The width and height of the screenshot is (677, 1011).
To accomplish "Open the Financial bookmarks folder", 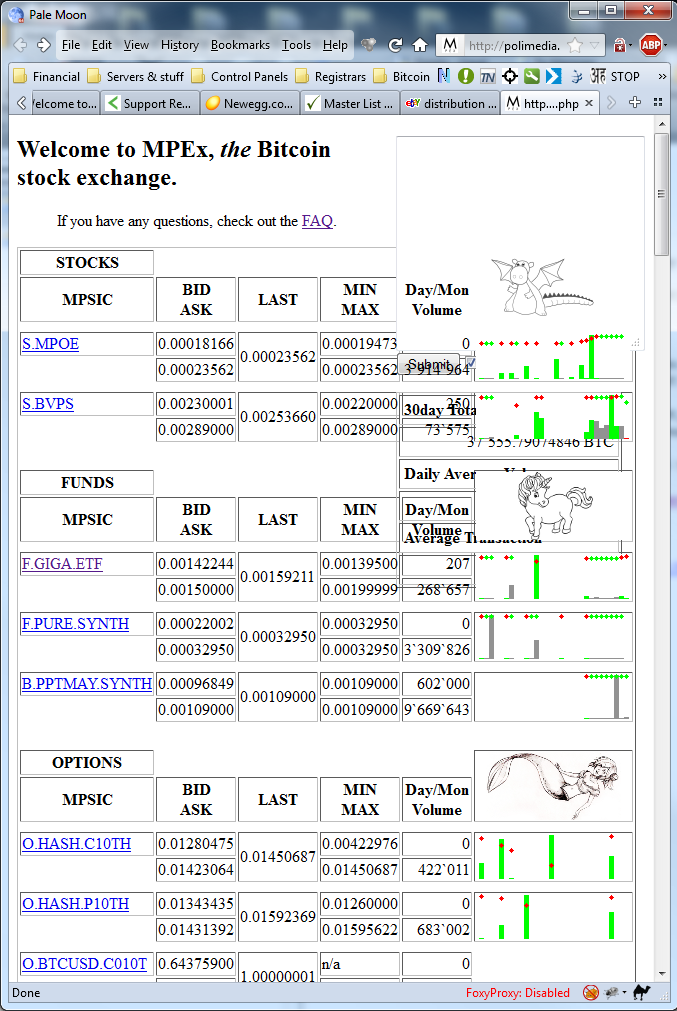I will point(46,77).
